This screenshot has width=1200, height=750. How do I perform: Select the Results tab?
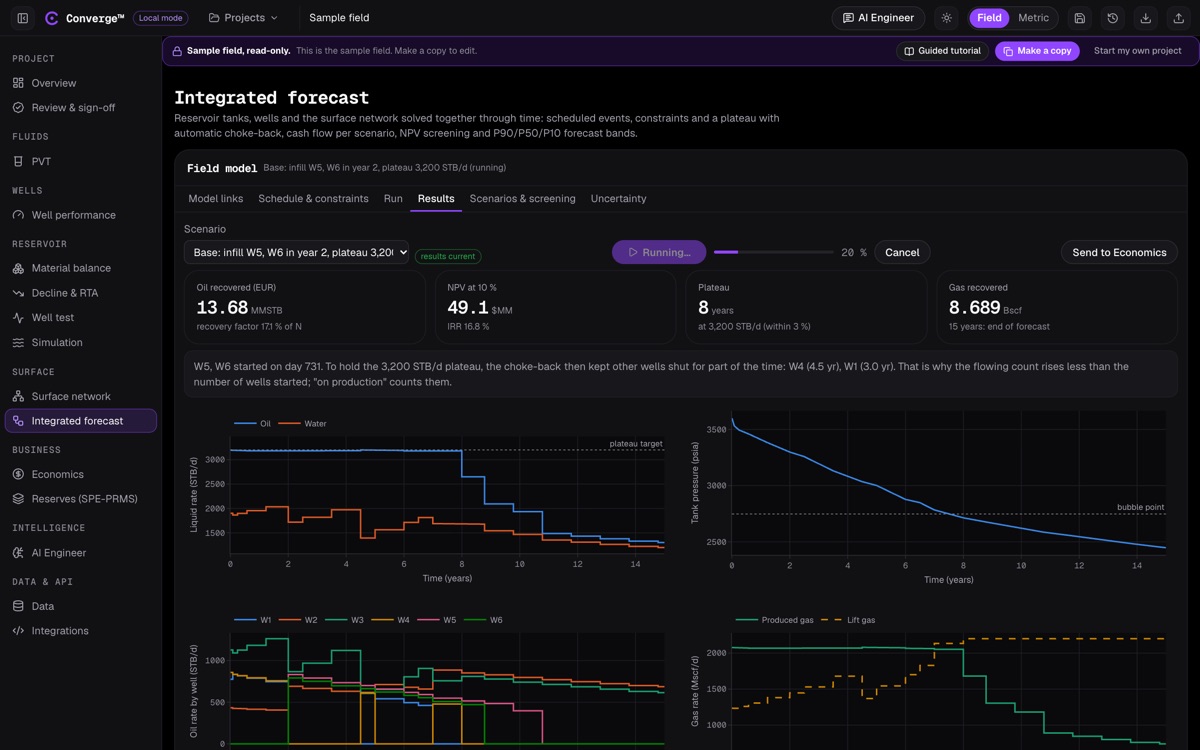click(x=436, y=199)
